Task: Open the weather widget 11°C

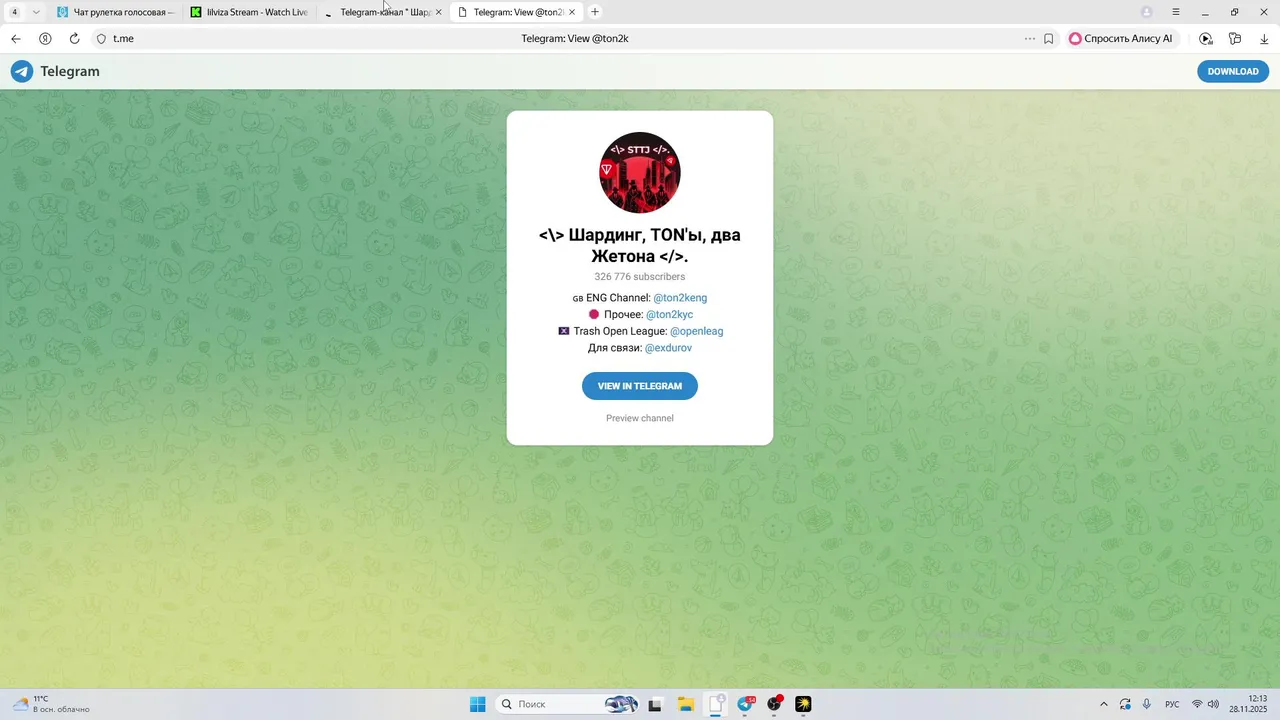Action: 51,704
